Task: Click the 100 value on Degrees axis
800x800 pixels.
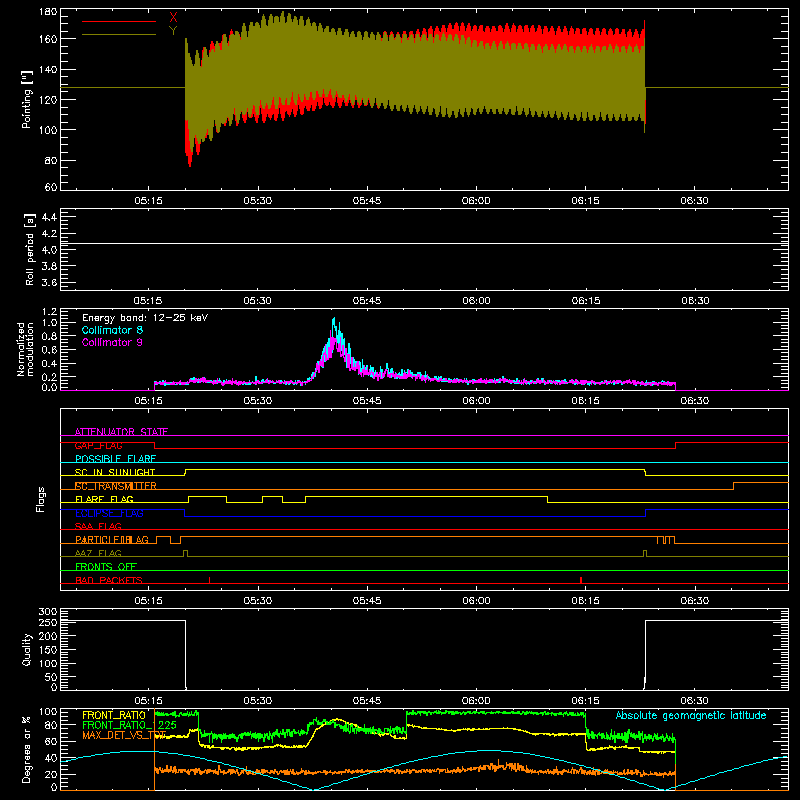Action: point(48,712)
